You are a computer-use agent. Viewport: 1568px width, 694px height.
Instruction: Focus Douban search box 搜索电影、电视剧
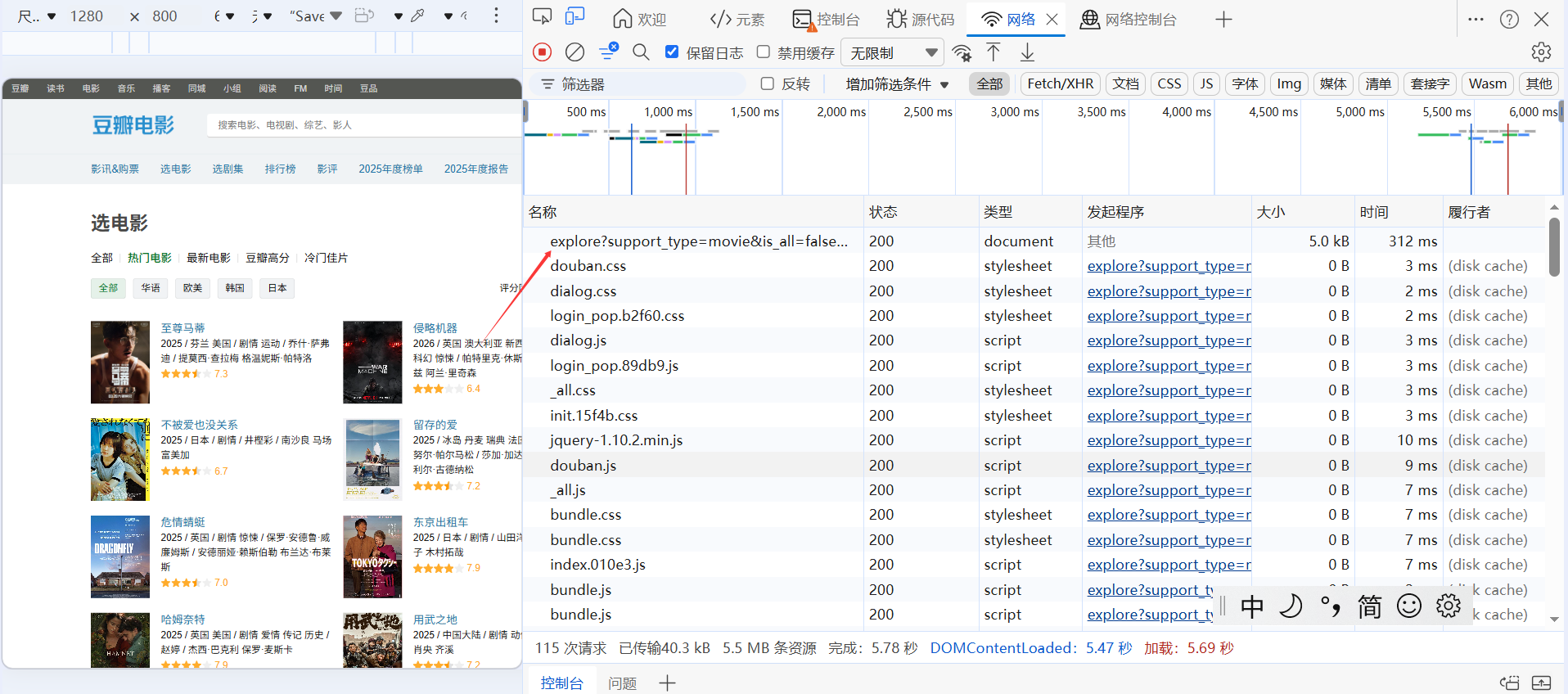click(x=366, y=124)
